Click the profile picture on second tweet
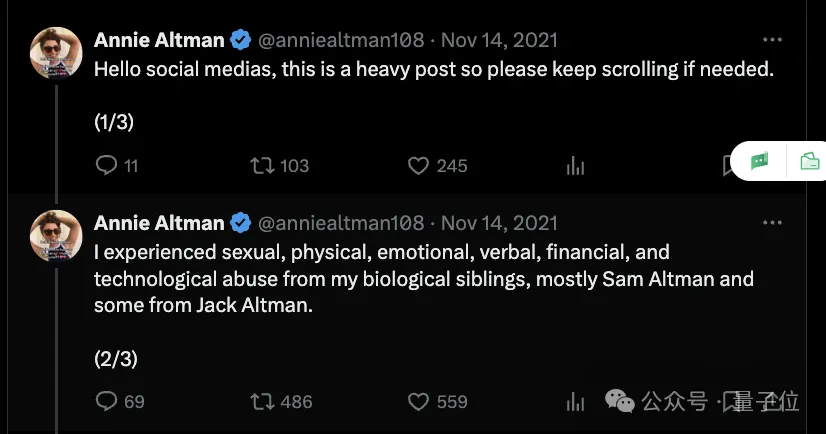826x434 pixels. [x=56, y=234]
